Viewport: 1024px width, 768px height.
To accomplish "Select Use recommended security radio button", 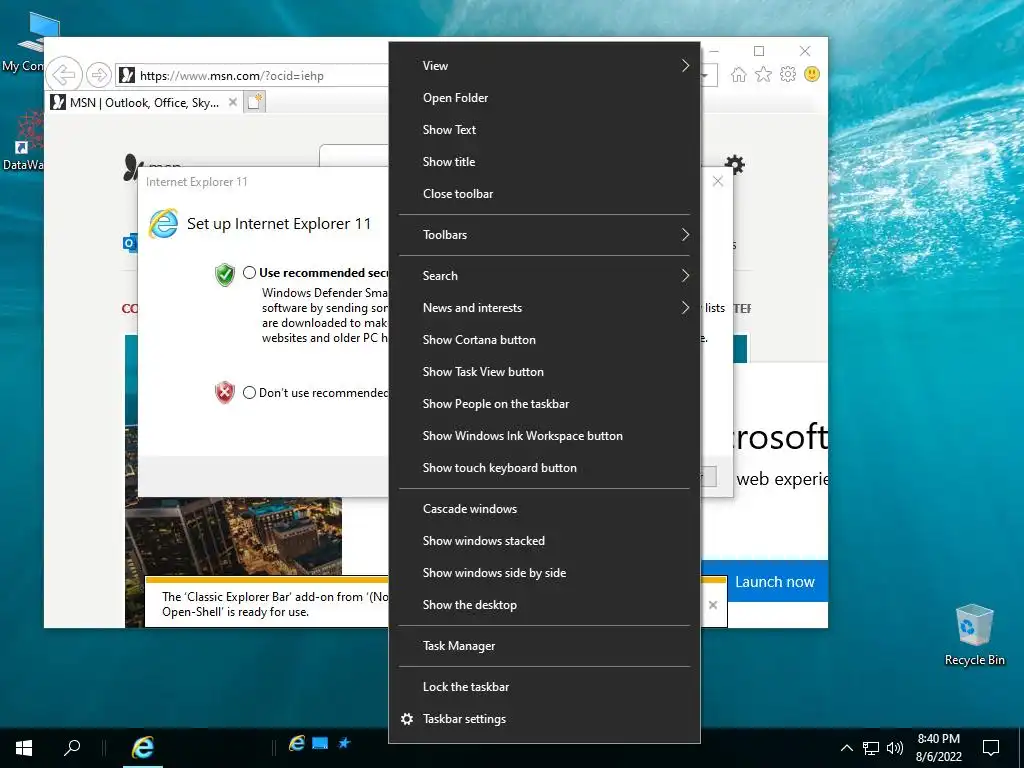I will click(x=249, y=273).
